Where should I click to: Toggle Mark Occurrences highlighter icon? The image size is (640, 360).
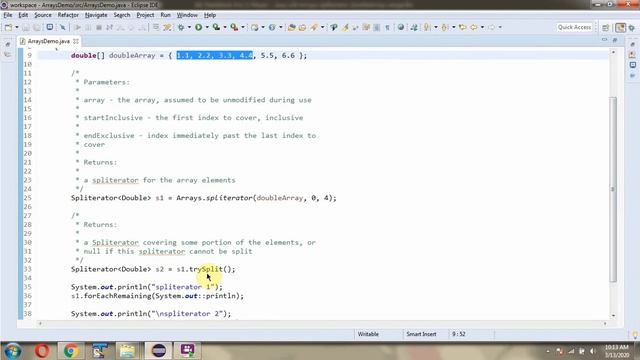click(x=345, y=27)
